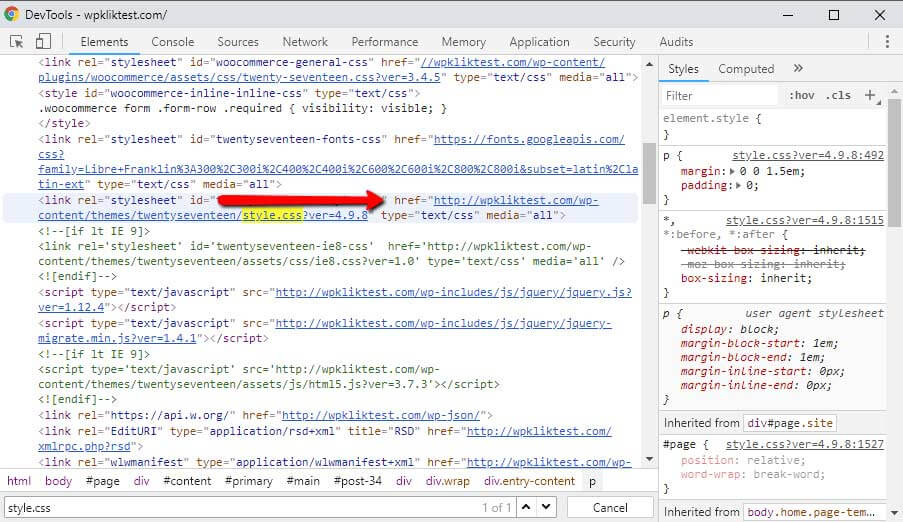Viewport: 903px width, 522px height.
Task: Click the Chrome logo in title bar
Action: tap(11, 14)
